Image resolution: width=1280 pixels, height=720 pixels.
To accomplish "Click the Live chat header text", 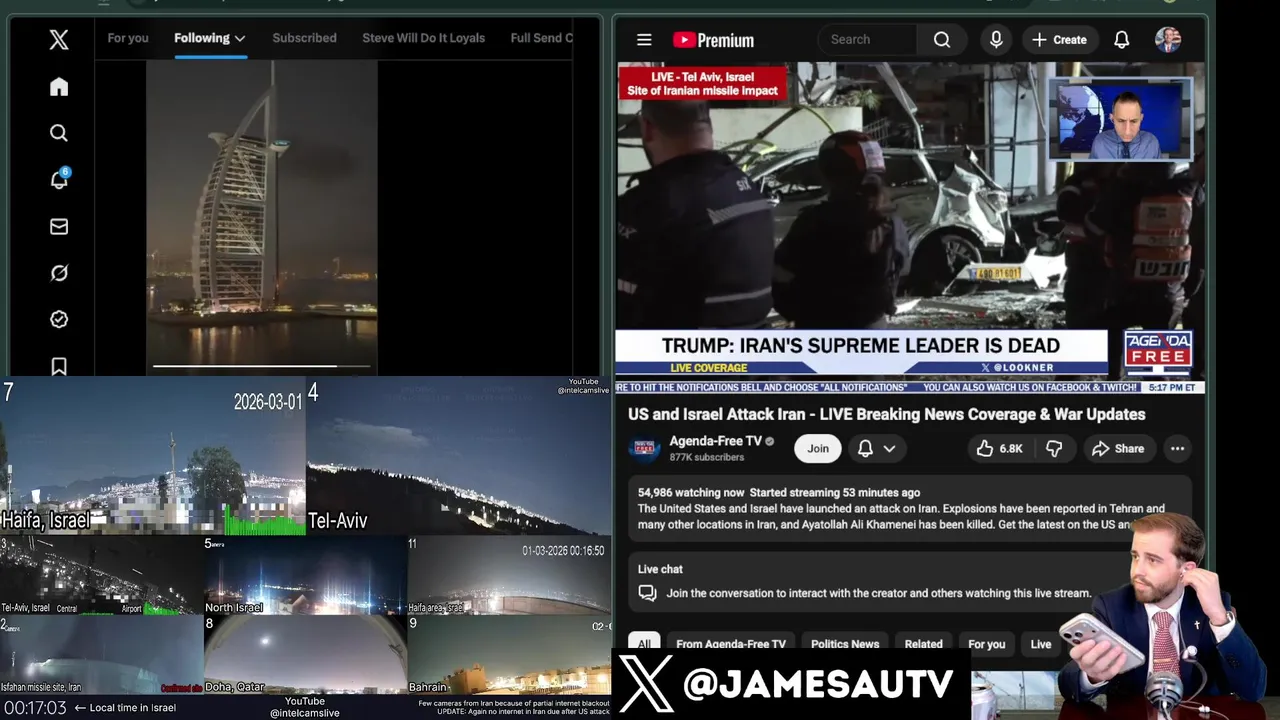I will pyautogui.click(x=660, y=569).
